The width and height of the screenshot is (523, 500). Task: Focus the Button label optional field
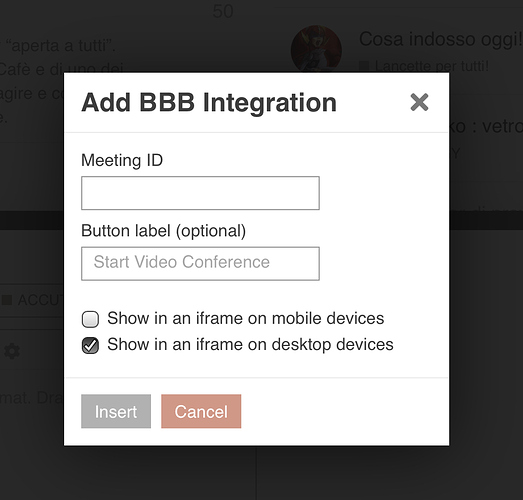click(x=200, y=264)
